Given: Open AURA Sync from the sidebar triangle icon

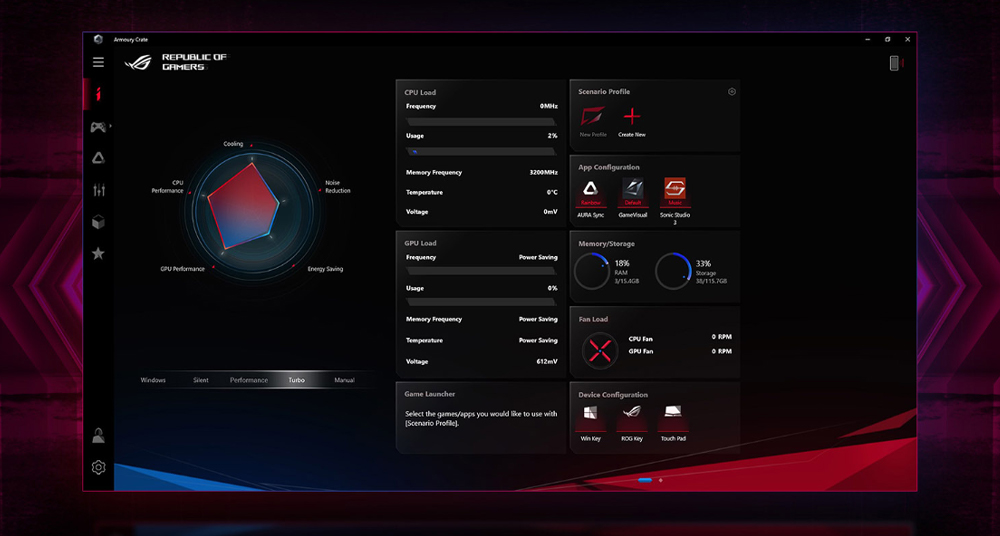Looking at the screenshot, I should pos(98,158).
